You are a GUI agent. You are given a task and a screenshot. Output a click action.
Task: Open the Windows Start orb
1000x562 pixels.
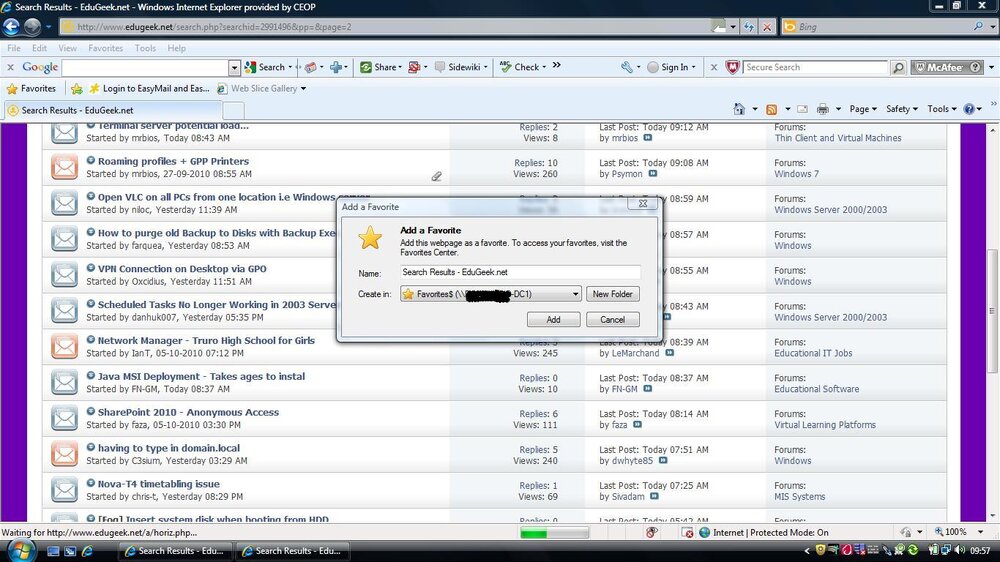coord(20,550)
